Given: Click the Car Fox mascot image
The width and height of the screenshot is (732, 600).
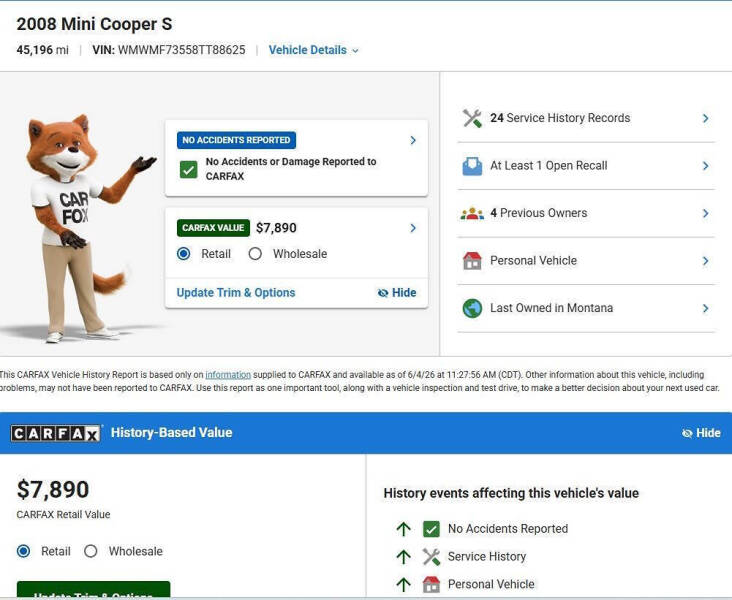Looking at the screenshot, I should [84, 227].
